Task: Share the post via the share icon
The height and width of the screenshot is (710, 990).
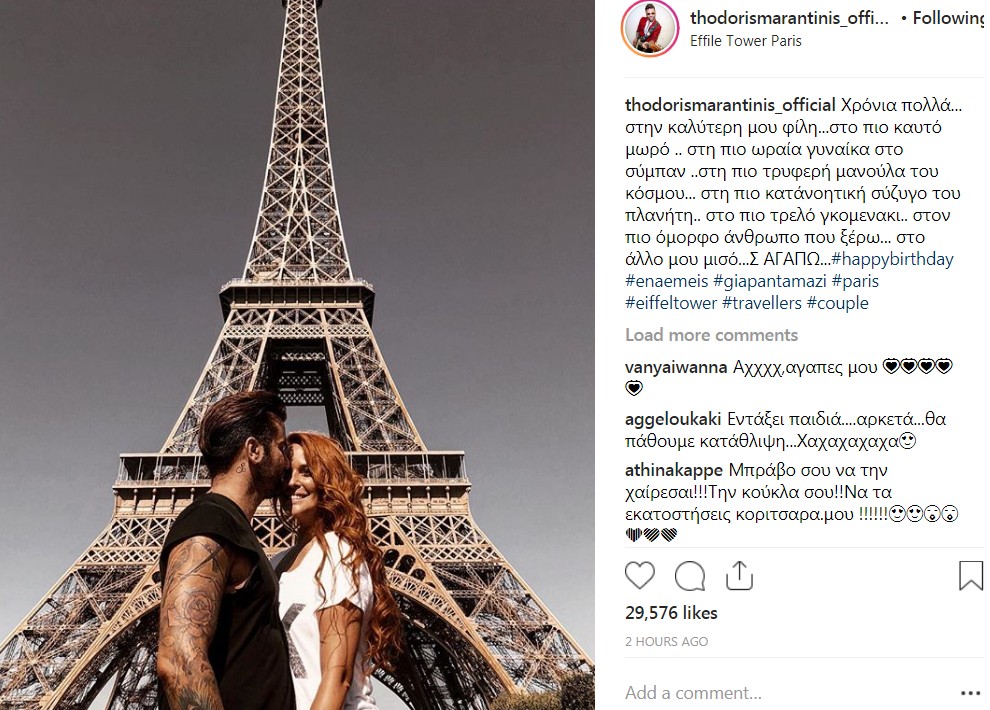Action: [x=739, y=575]
